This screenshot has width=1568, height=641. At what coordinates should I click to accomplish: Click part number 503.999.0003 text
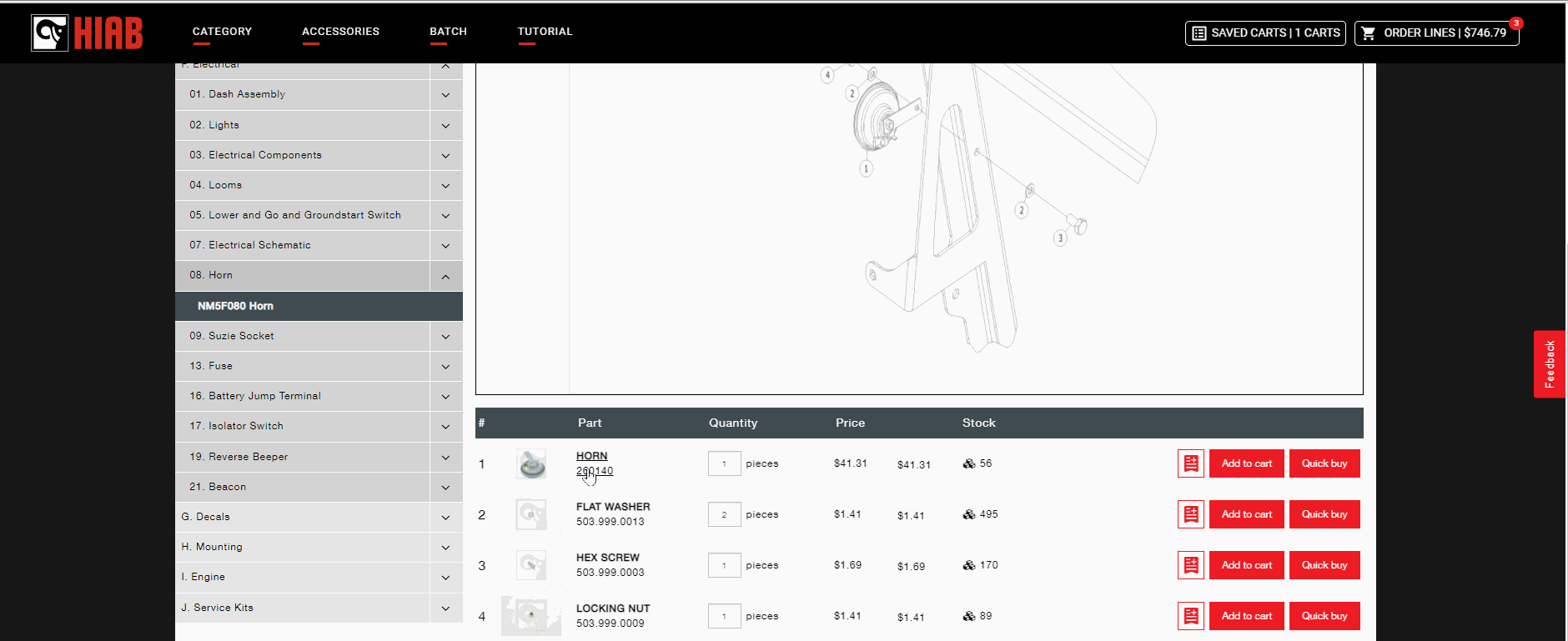point(611,573)
